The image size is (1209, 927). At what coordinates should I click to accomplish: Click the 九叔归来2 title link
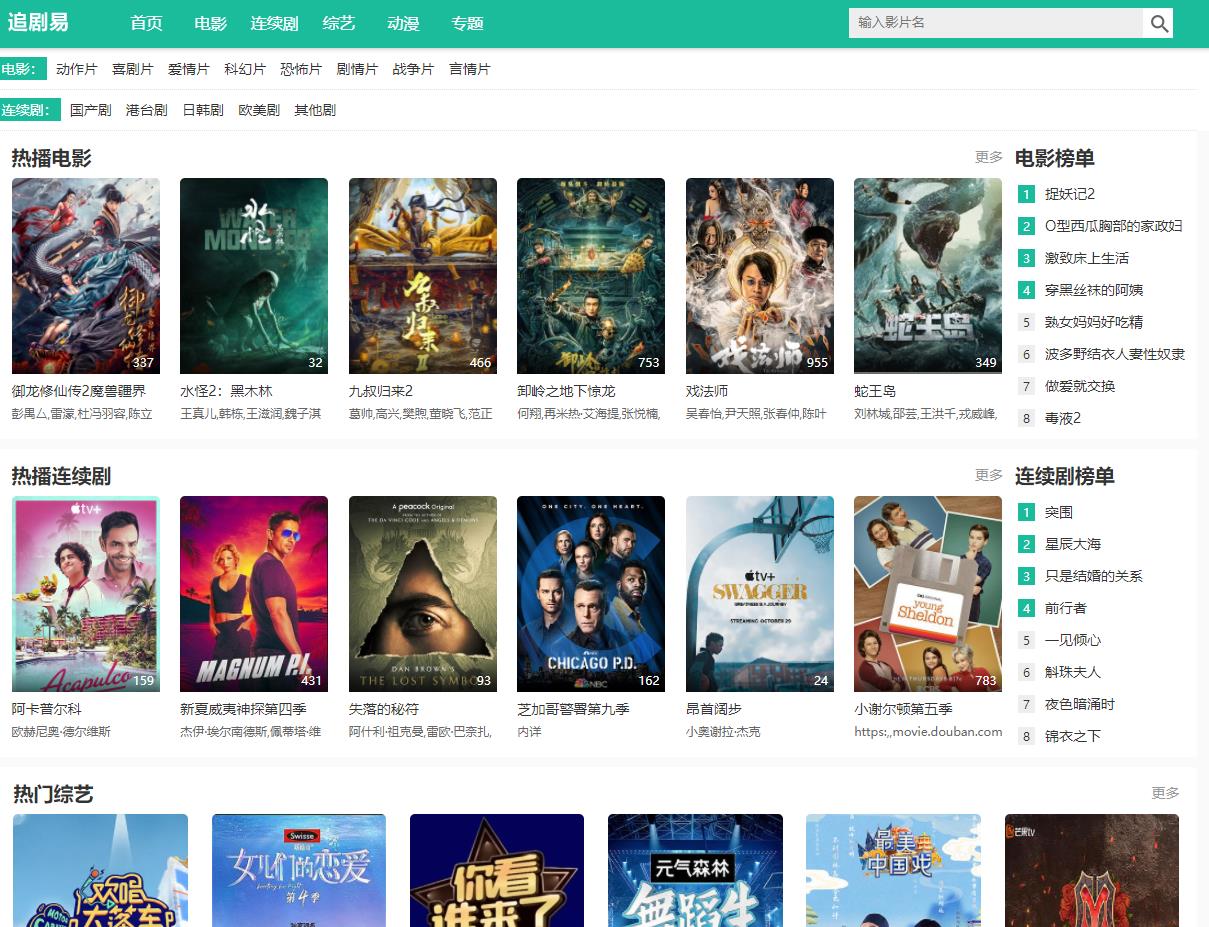(380, 391)
